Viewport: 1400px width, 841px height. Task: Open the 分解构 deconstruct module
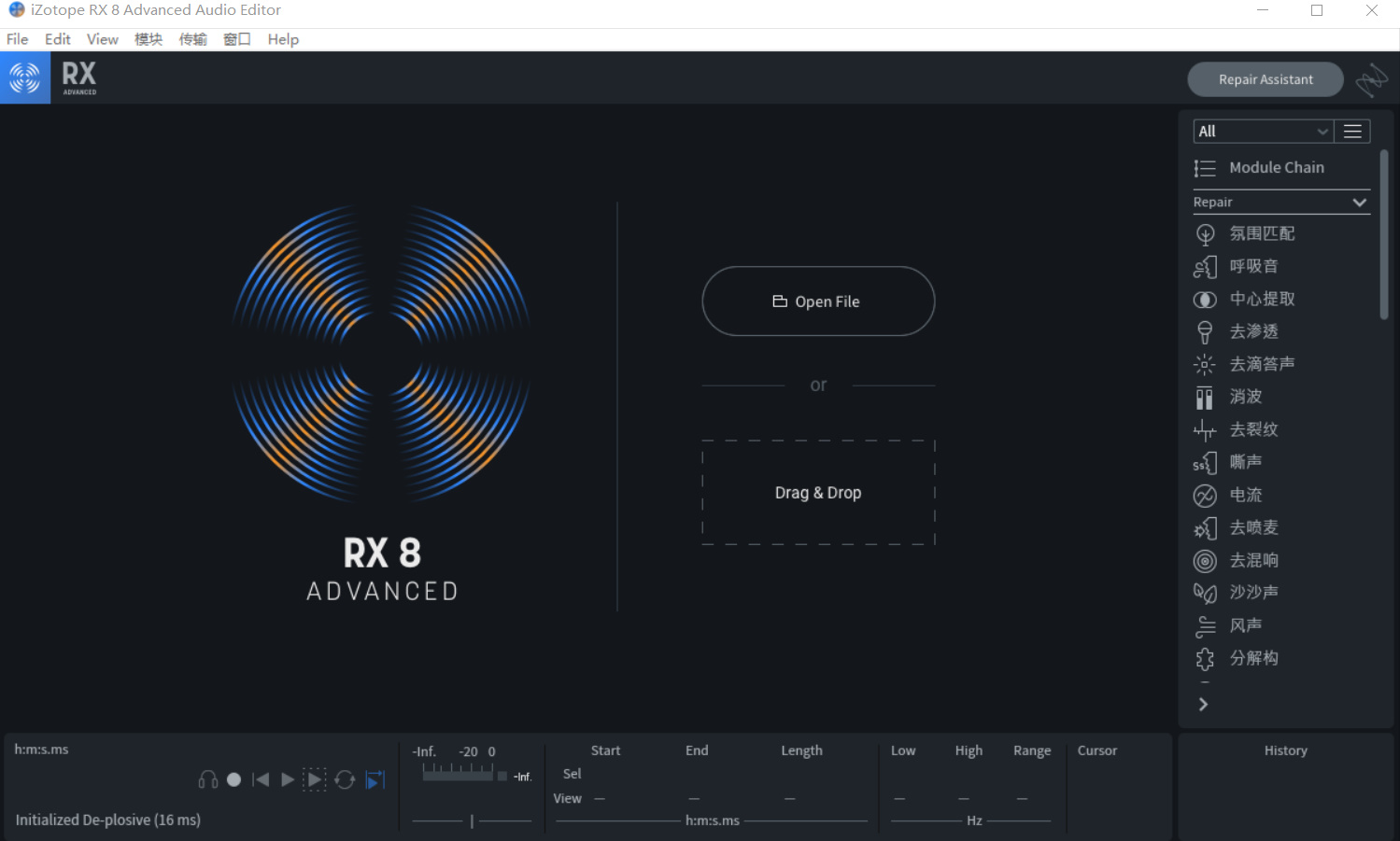point(1236,658)
